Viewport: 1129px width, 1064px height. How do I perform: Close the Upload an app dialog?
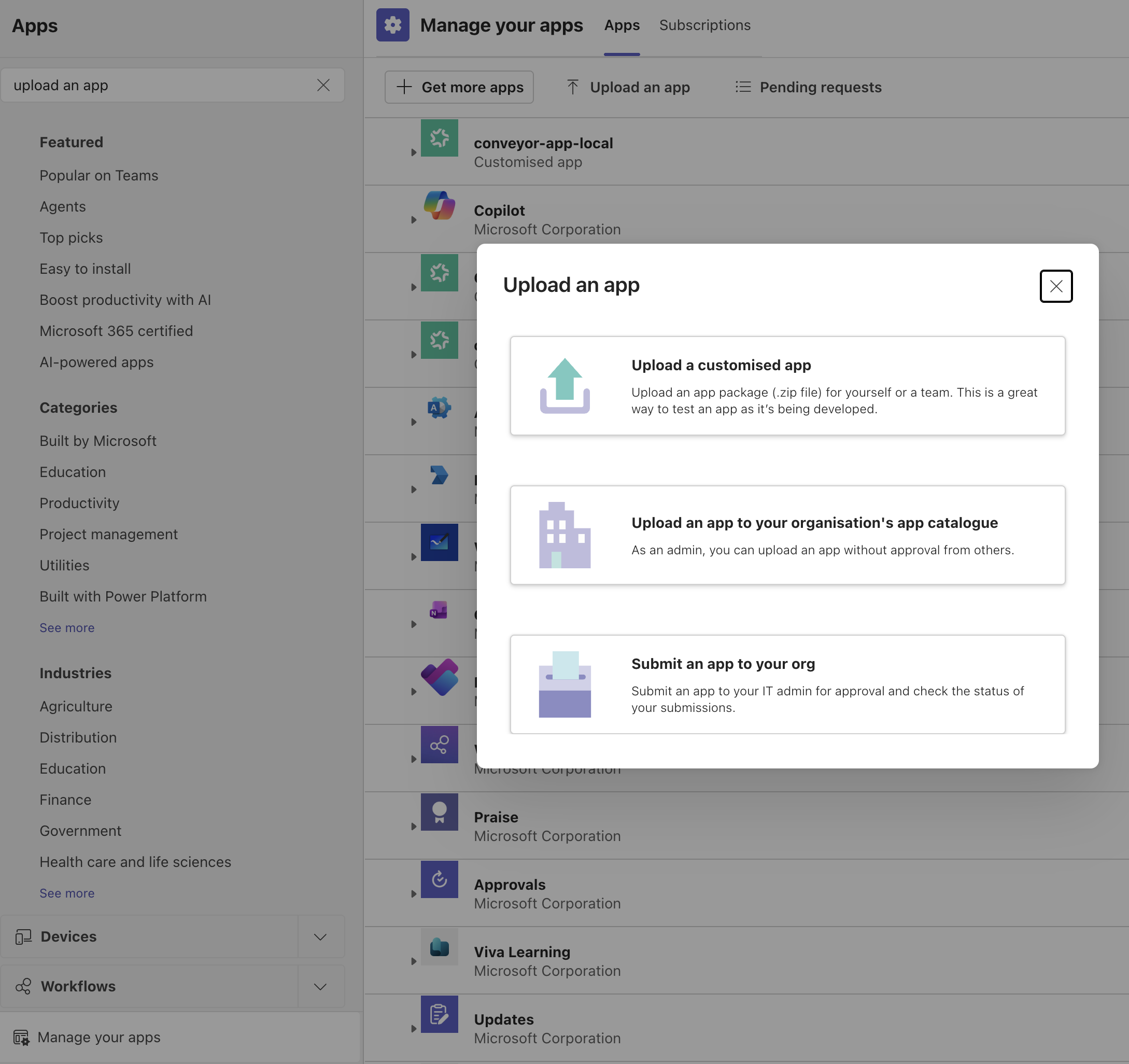click(x=1055, y=286)
